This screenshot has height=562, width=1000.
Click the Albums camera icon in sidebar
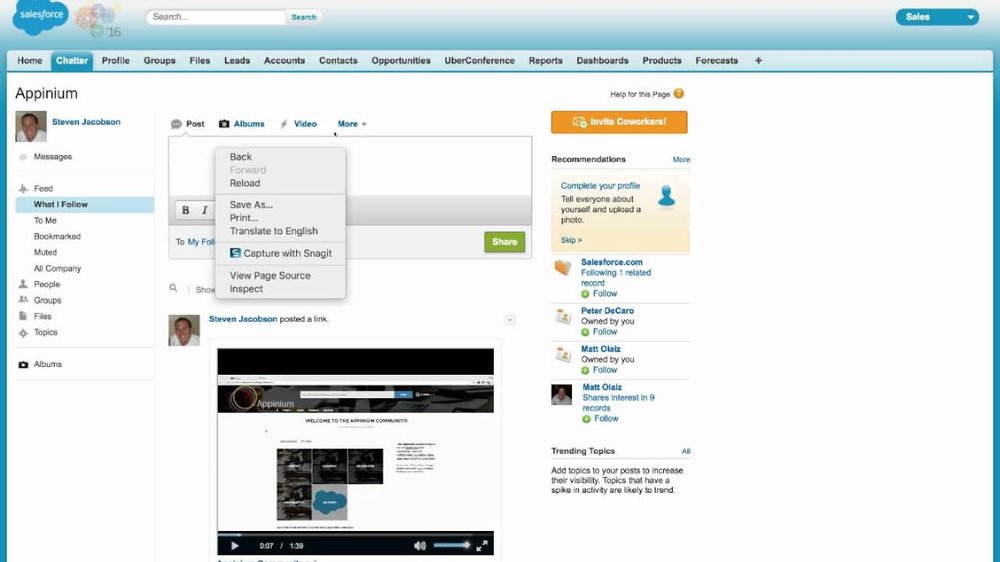tap(23, 364)
